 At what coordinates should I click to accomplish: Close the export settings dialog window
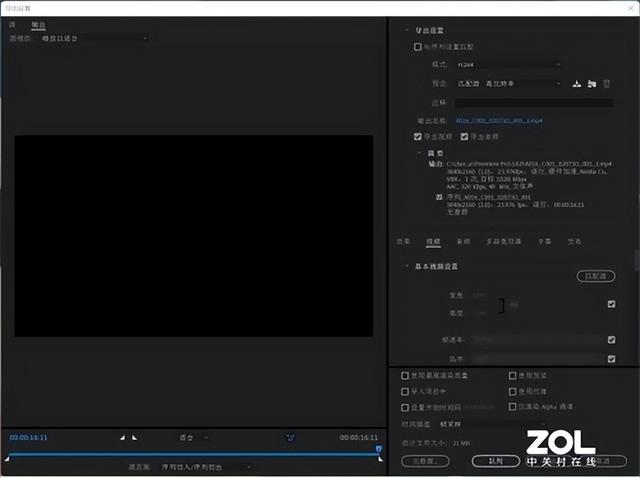pos(631,8)
